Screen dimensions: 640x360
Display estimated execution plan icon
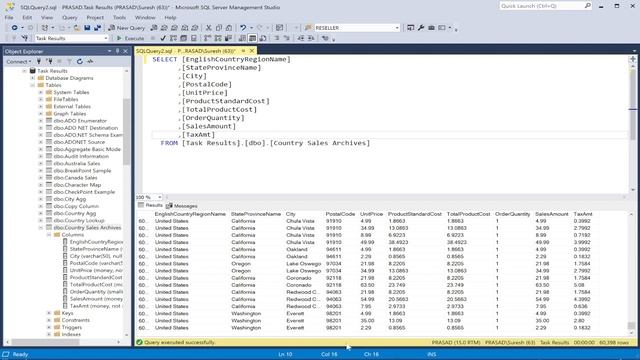(173, 38)
